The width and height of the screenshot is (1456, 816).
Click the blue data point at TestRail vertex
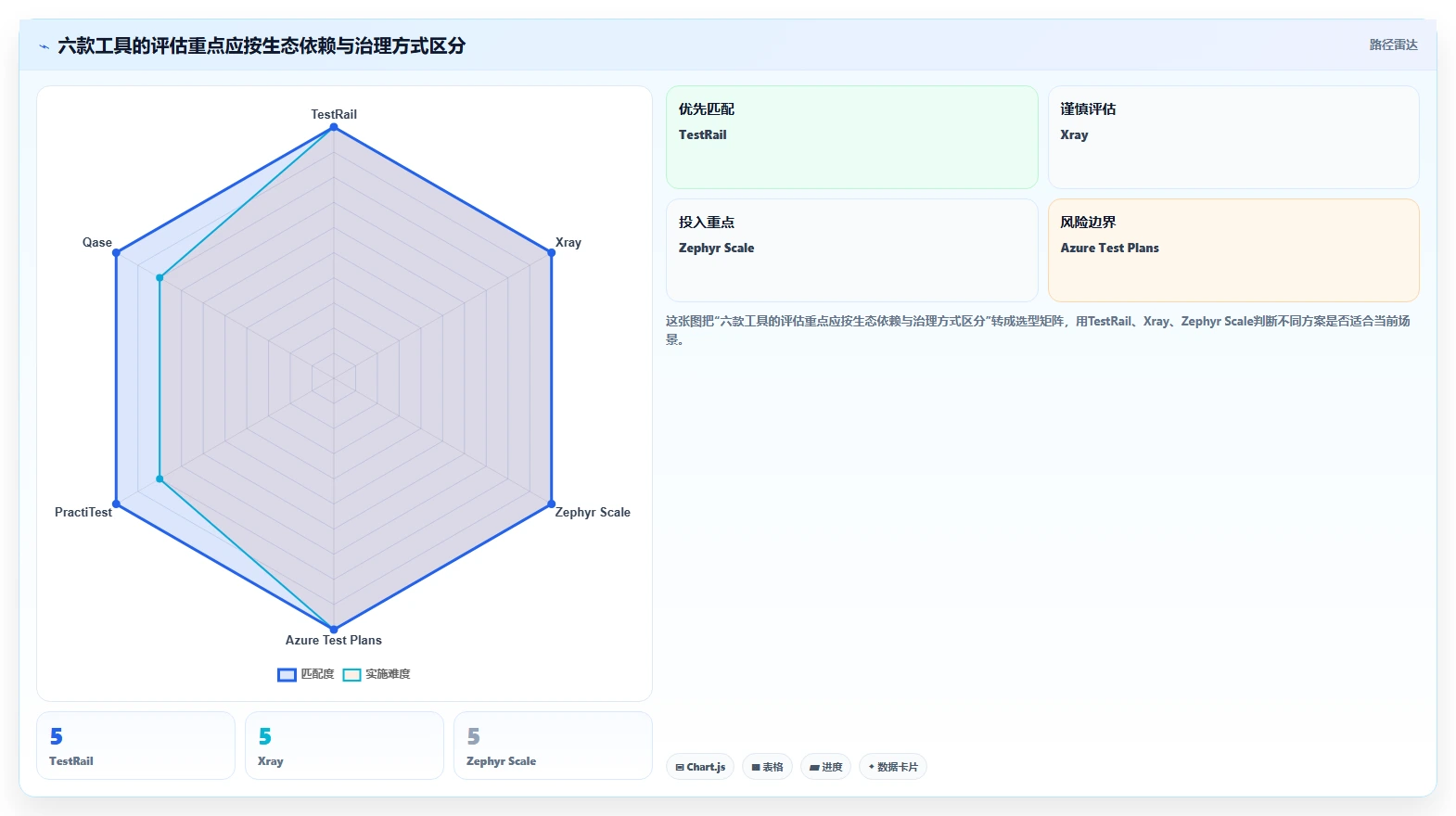334,127
